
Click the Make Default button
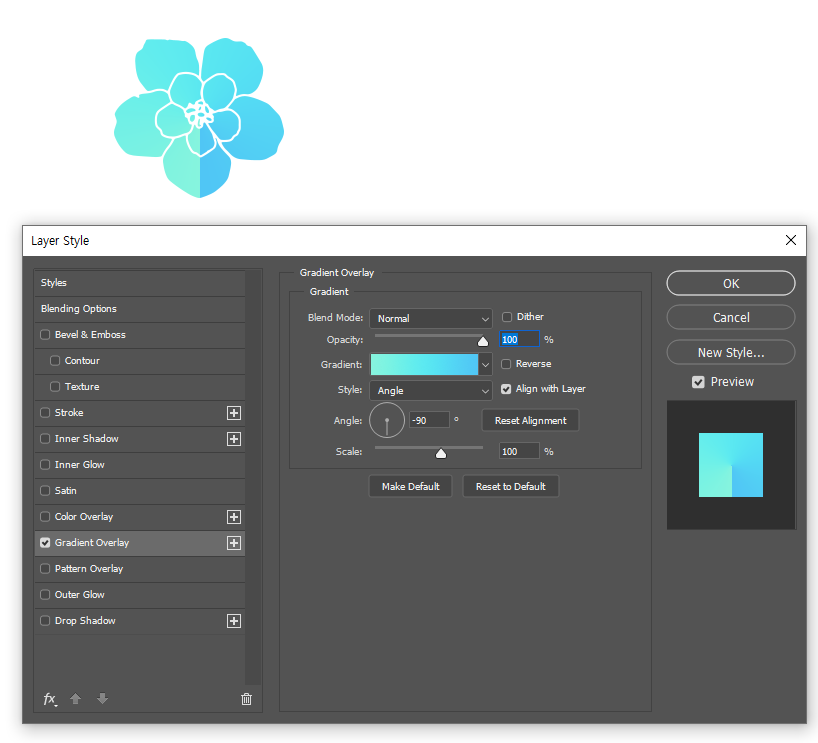pos(411,486)
